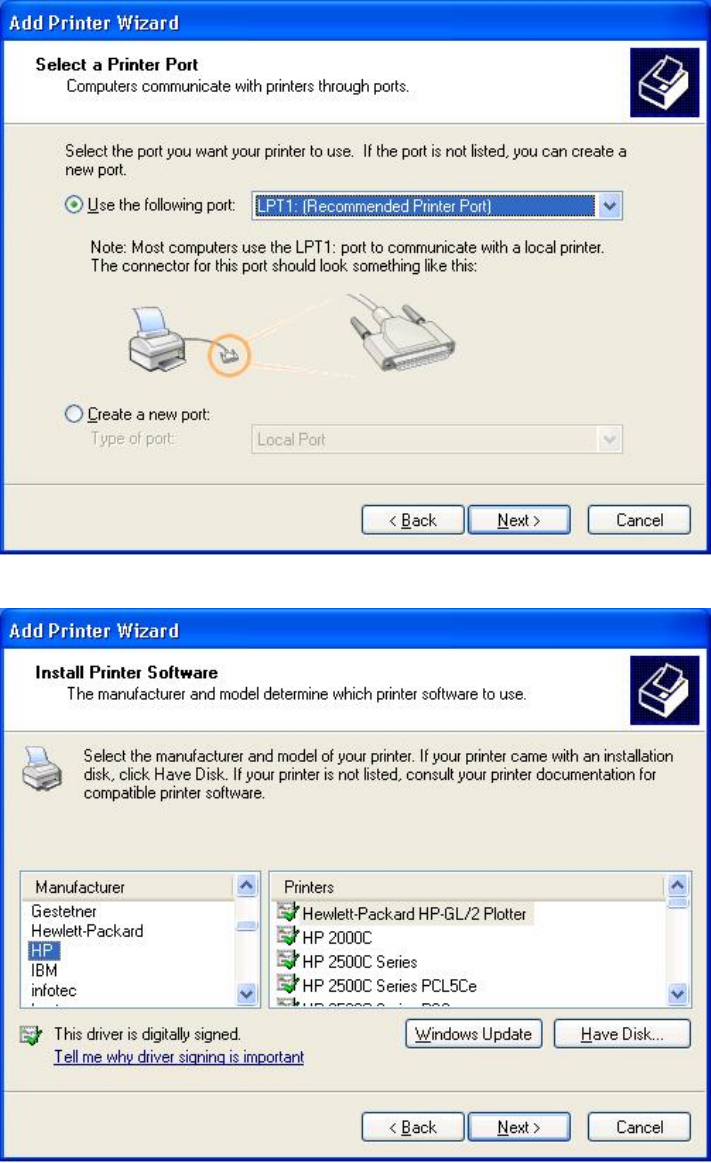Open the LPT1 port dropdown list
This screenshot has width=711, height=1163.
[609, 205]
